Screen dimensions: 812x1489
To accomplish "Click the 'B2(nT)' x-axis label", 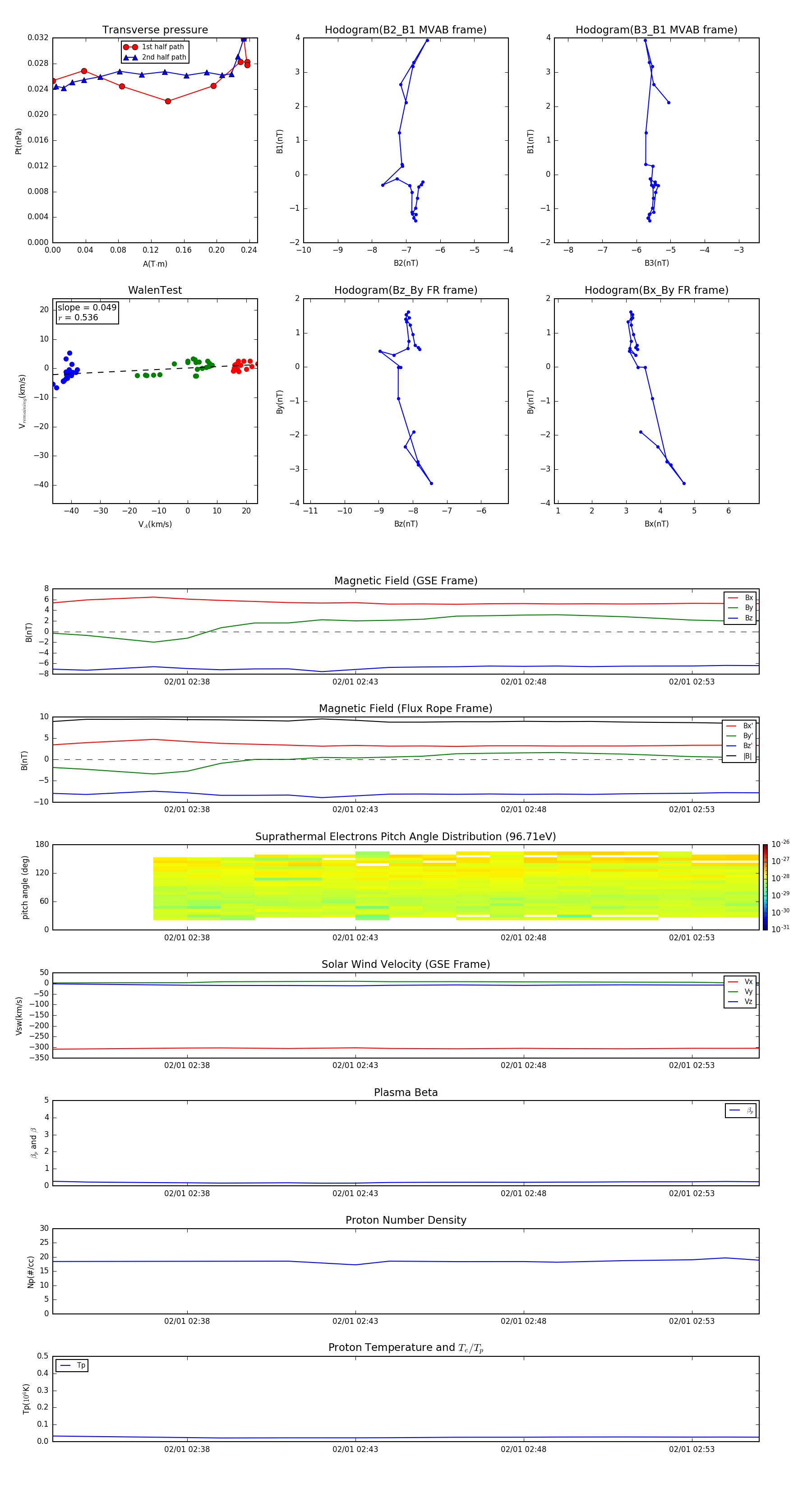I will tap(406, 263).
